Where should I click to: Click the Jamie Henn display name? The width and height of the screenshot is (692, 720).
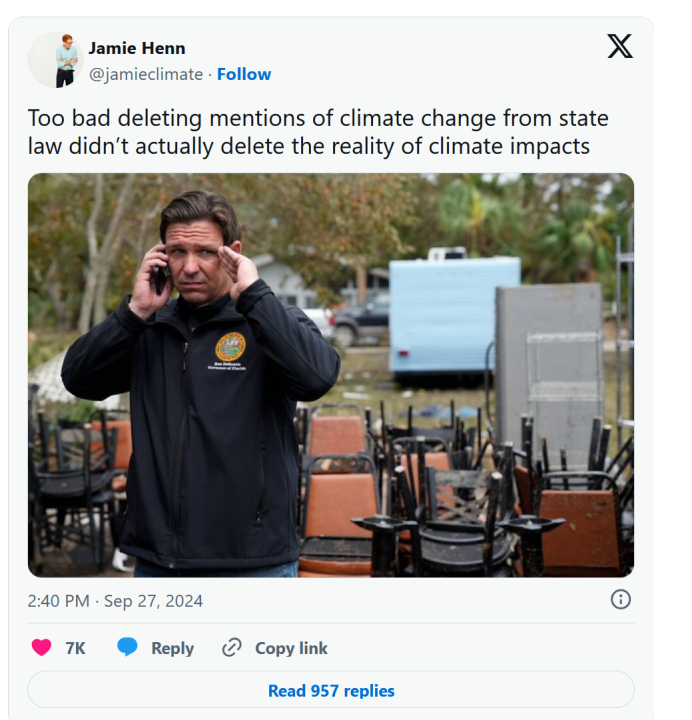click(x=136, y=48)
